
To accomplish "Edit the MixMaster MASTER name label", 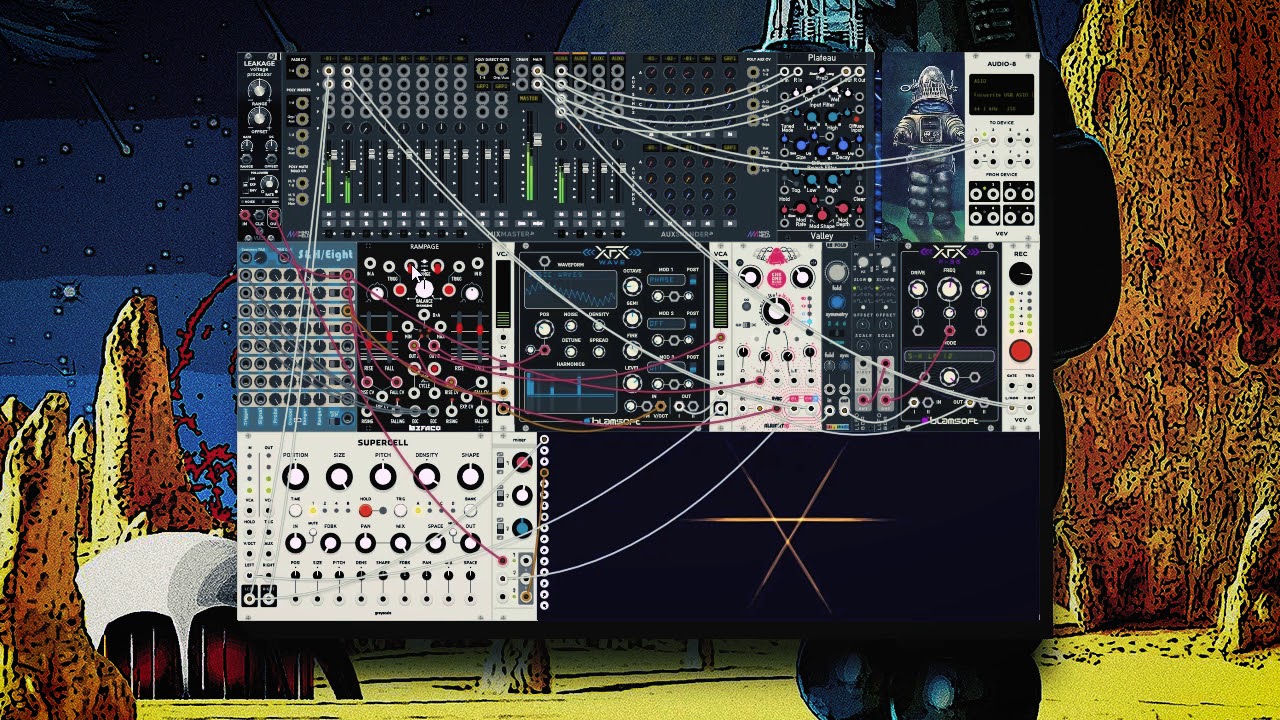I will coord(529,98).
